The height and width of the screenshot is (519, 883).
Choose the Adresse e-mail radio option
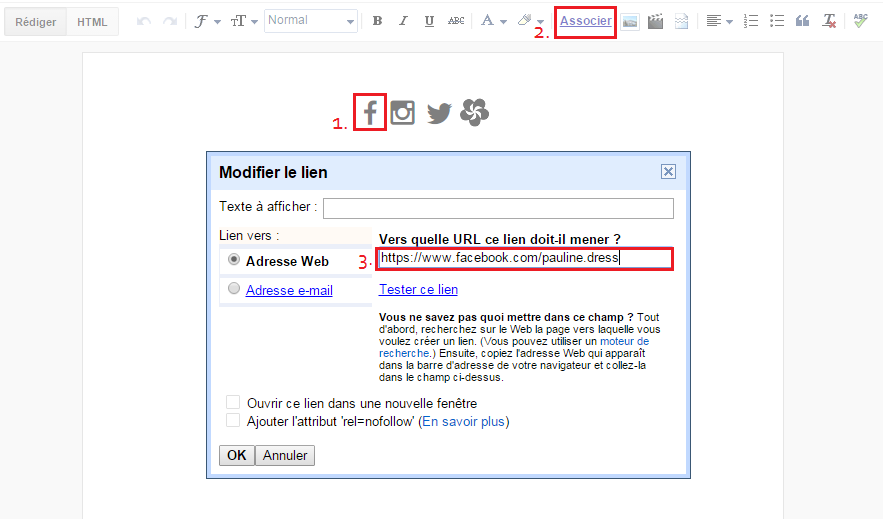tap(235, 289)
